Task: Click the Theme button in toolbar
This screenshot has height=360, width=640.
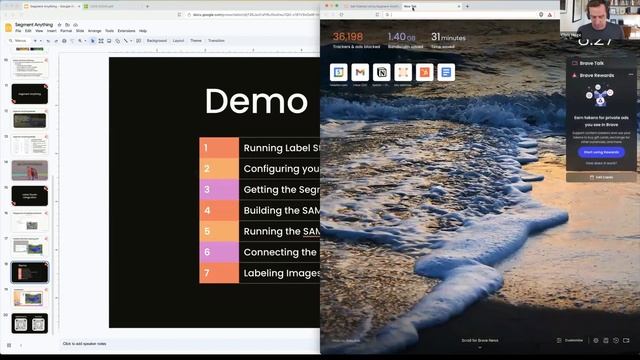Action: (x=196, y=41)
